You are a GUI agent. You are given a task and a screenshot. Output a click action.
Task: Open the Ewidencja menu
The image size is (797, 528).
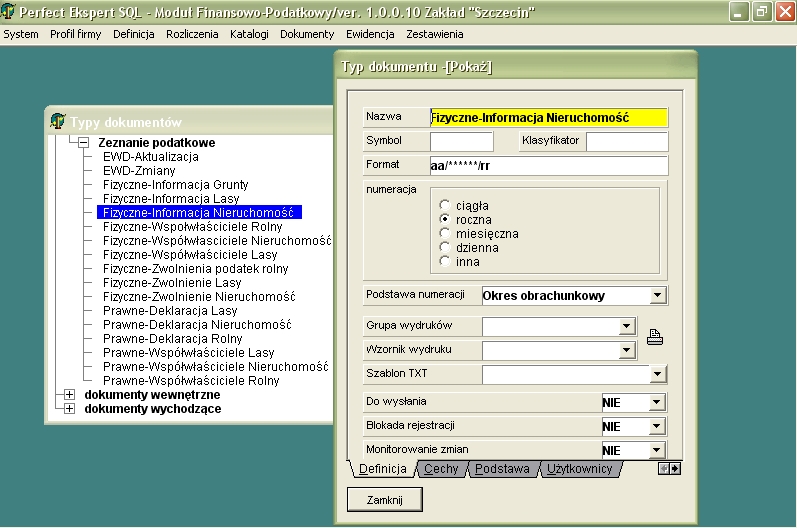(x=370, y=34)
